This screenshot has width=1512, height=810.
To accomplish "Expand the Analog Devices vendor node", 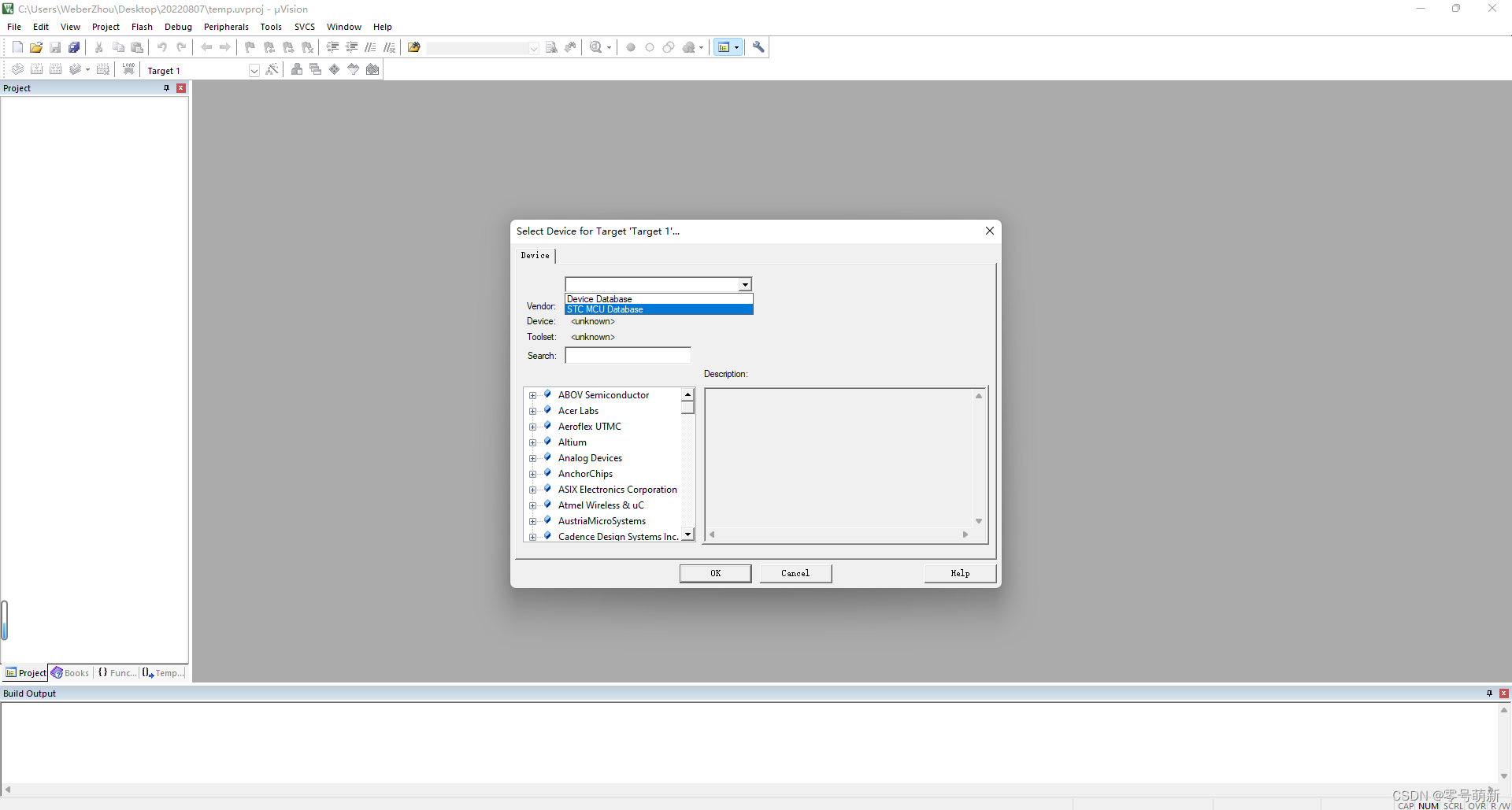I will [x=533, y=458].
